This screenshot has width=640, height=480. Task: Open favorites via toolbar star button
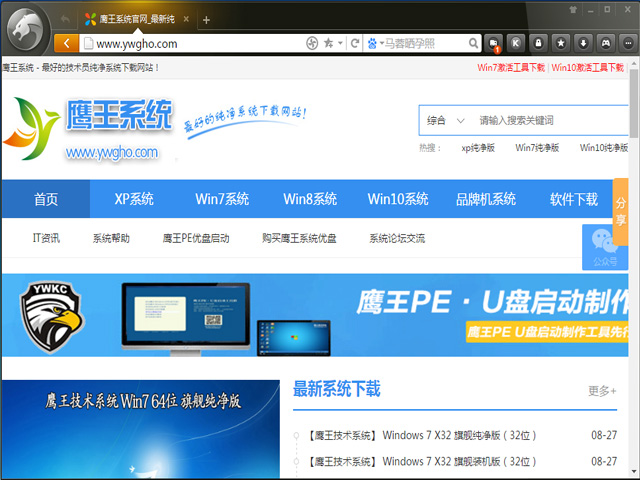click(x=561, y=43)
